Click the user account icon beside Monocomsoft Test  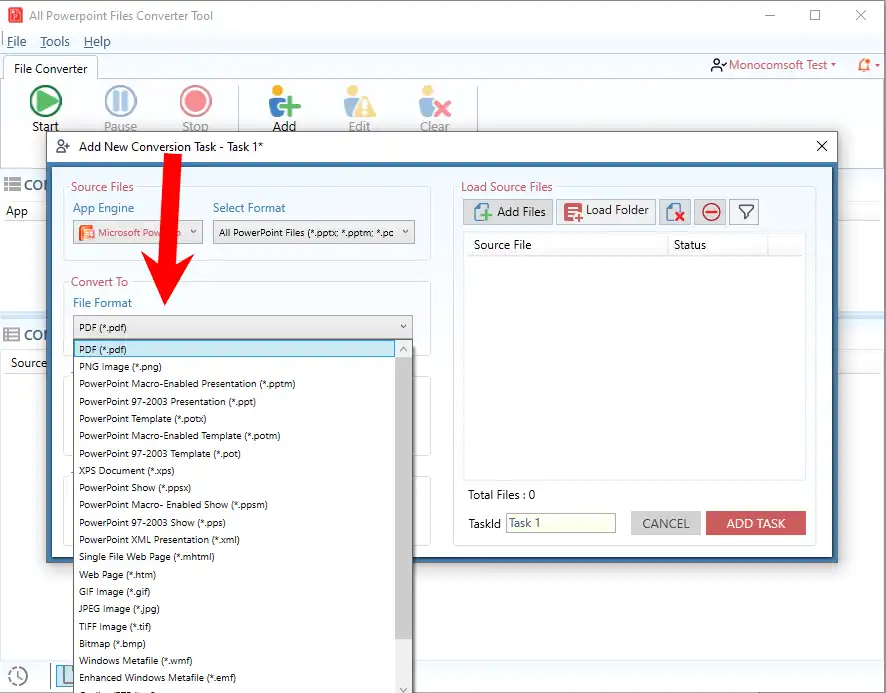pos(718,66)
